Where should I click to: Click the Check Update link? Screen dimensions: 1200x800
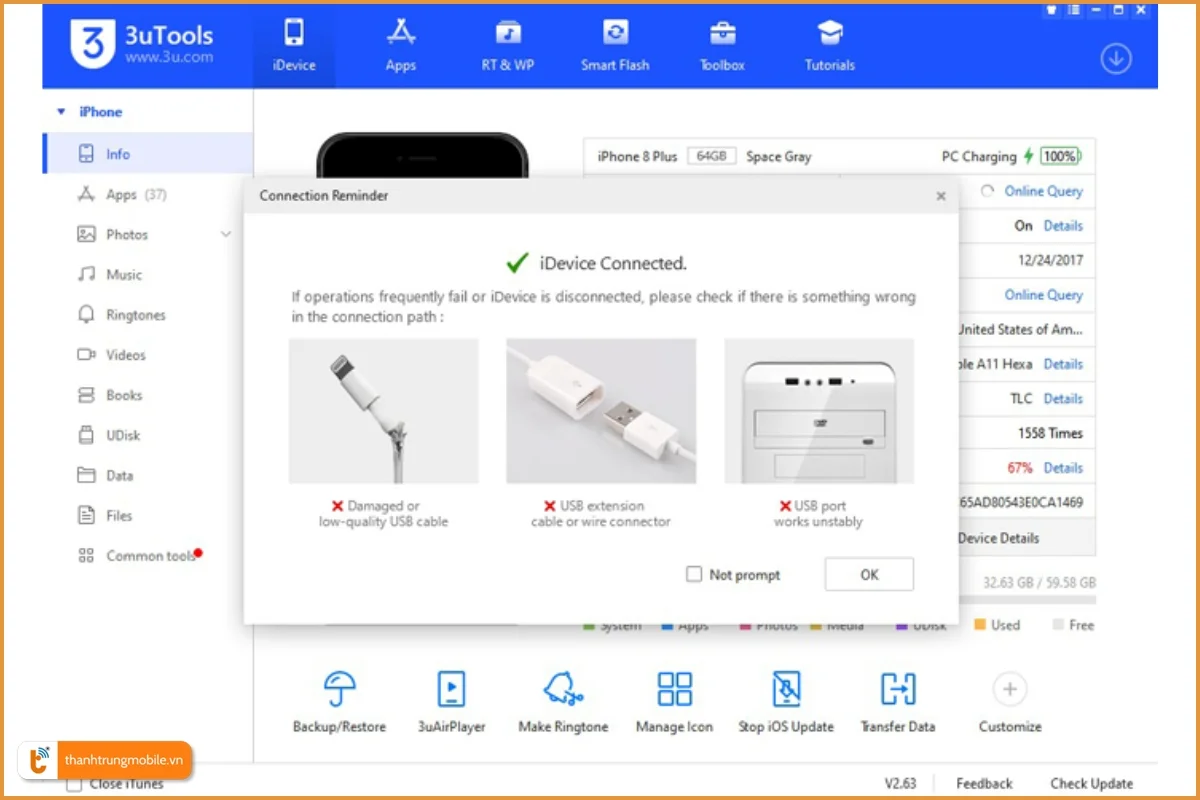[x=1091, y=784]
